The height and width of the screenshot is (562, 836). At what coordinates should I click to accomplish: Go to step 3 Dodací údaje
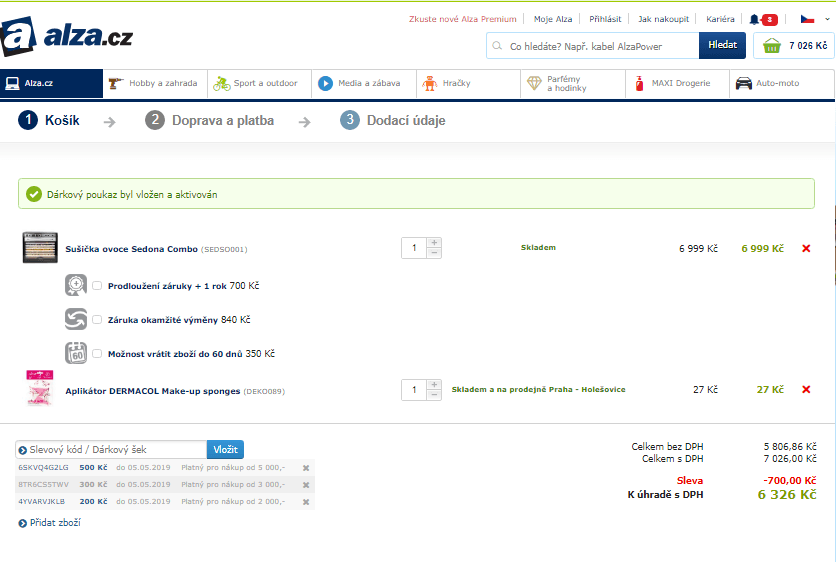[x=393, y=120]
